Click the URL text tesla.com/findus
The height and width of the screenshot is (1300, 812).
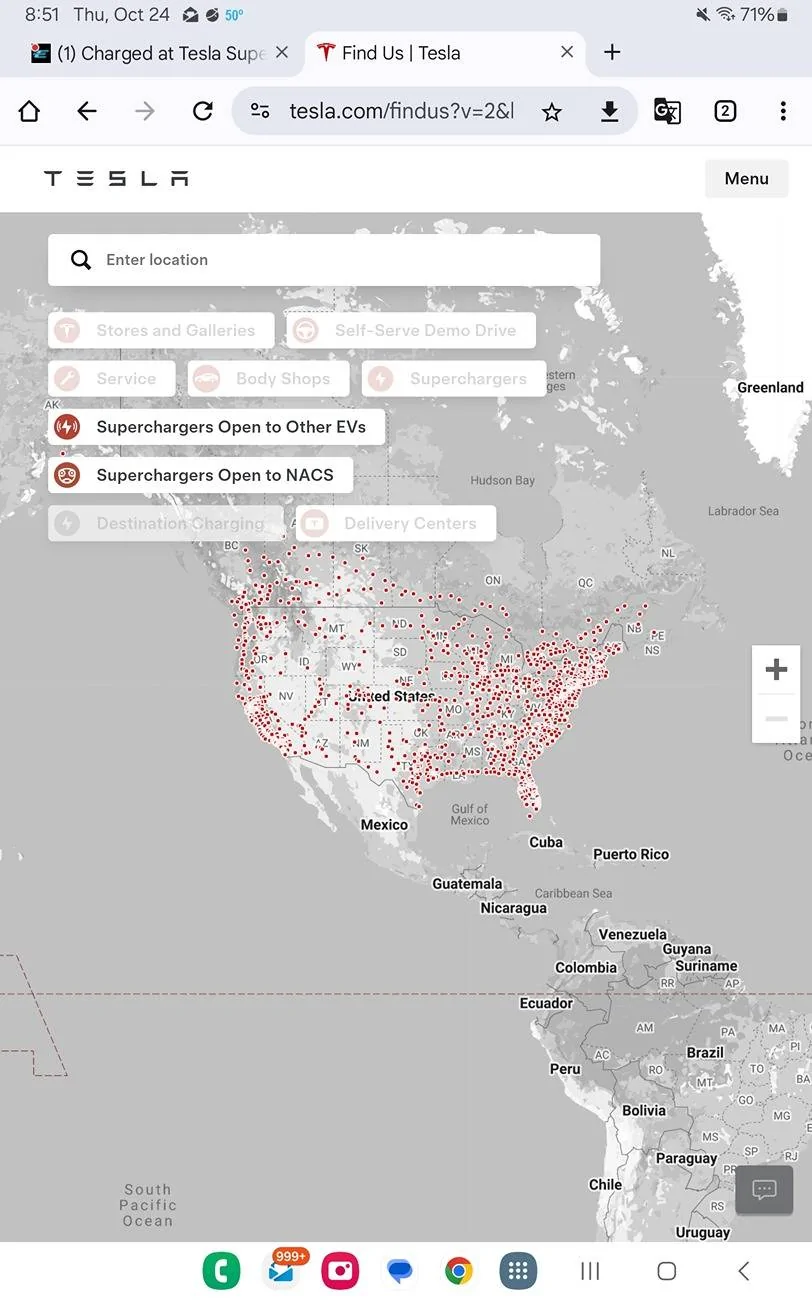coord(402,111)
